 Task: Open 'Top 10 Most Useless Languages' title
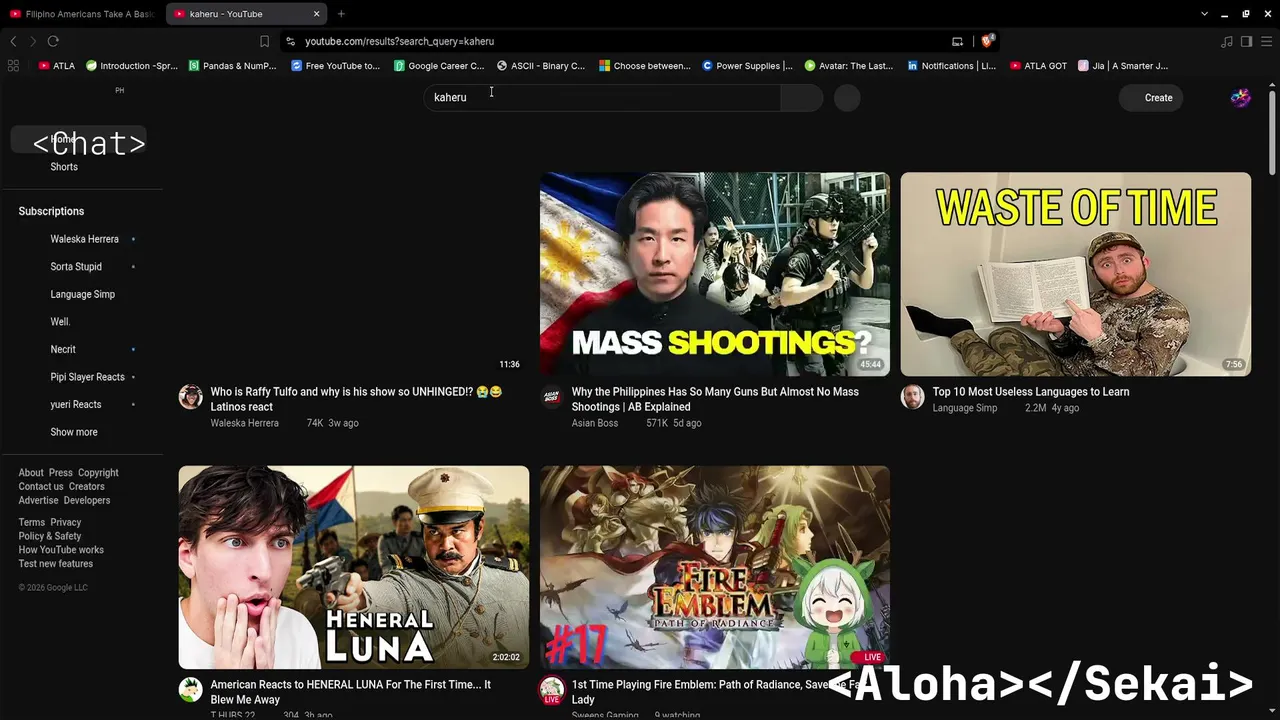[1031, 392]
